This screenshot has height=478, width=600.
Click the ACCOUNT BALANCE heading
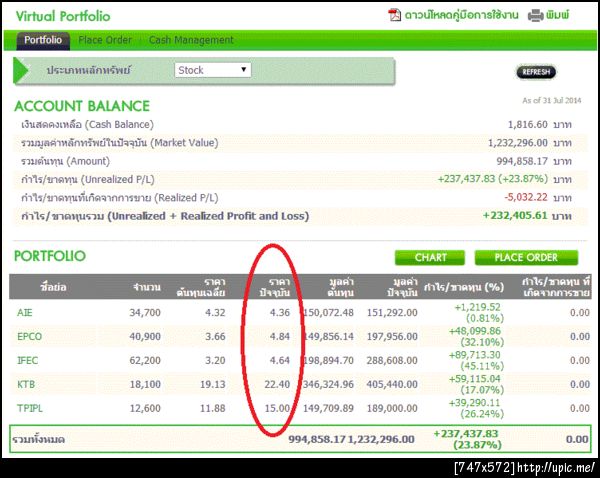(x=82, y=106)
